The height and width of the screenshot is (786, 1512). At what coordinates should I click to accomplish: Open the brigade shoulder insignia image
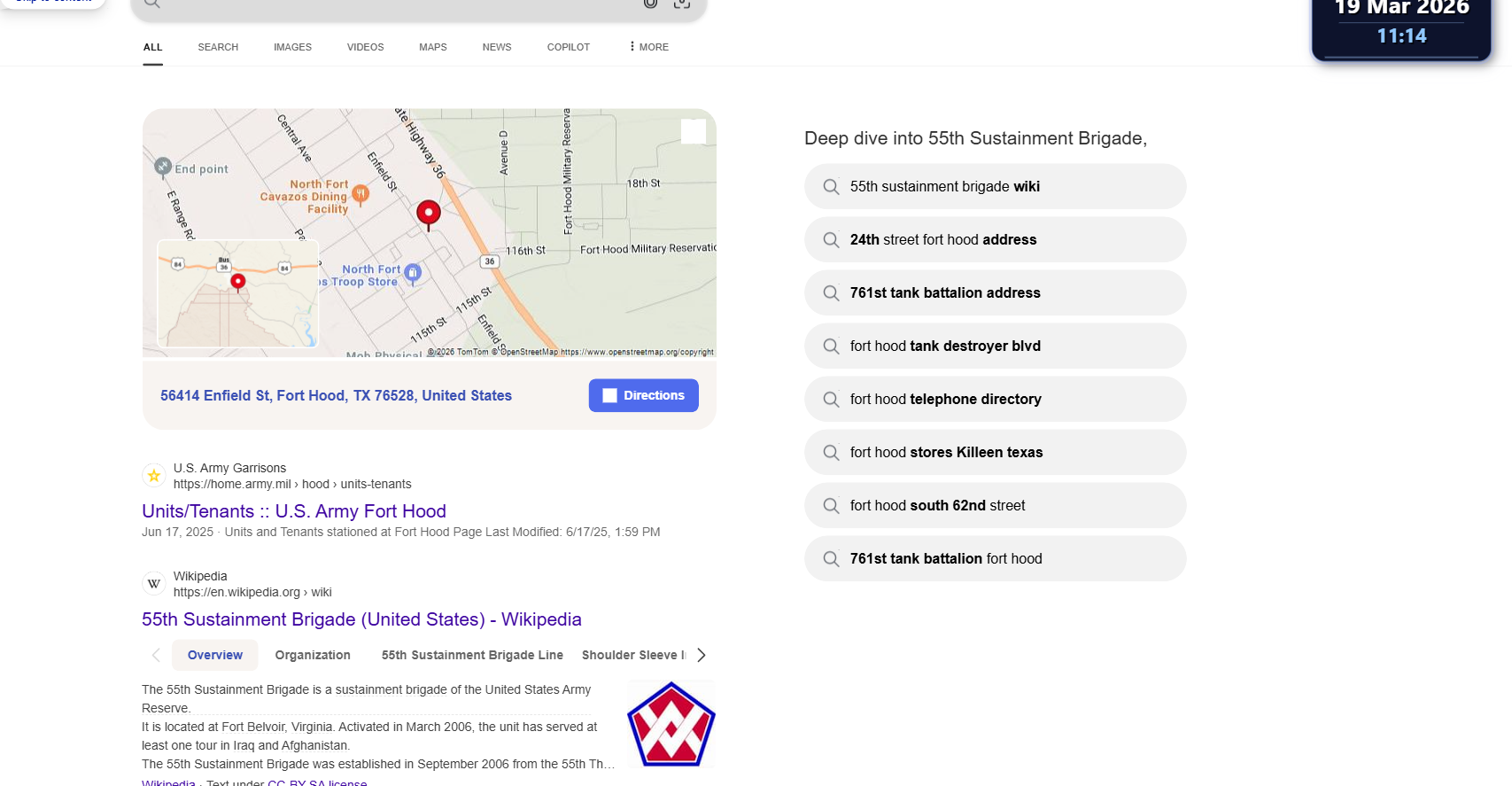point(671,724)
